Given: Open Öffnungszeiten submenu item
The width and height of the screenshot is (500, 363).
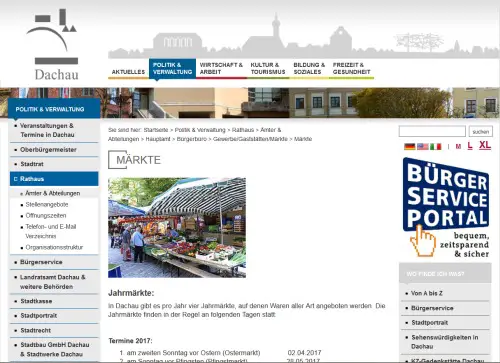Looking at the screenshot, I should coord(46,216).
